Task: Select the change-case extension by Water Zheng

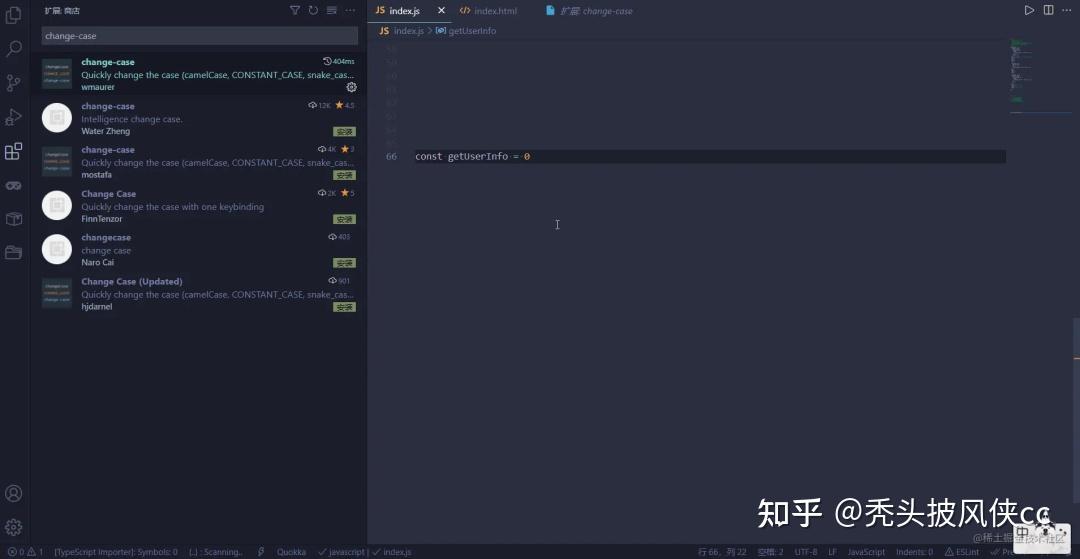Action: click(198, 118)
